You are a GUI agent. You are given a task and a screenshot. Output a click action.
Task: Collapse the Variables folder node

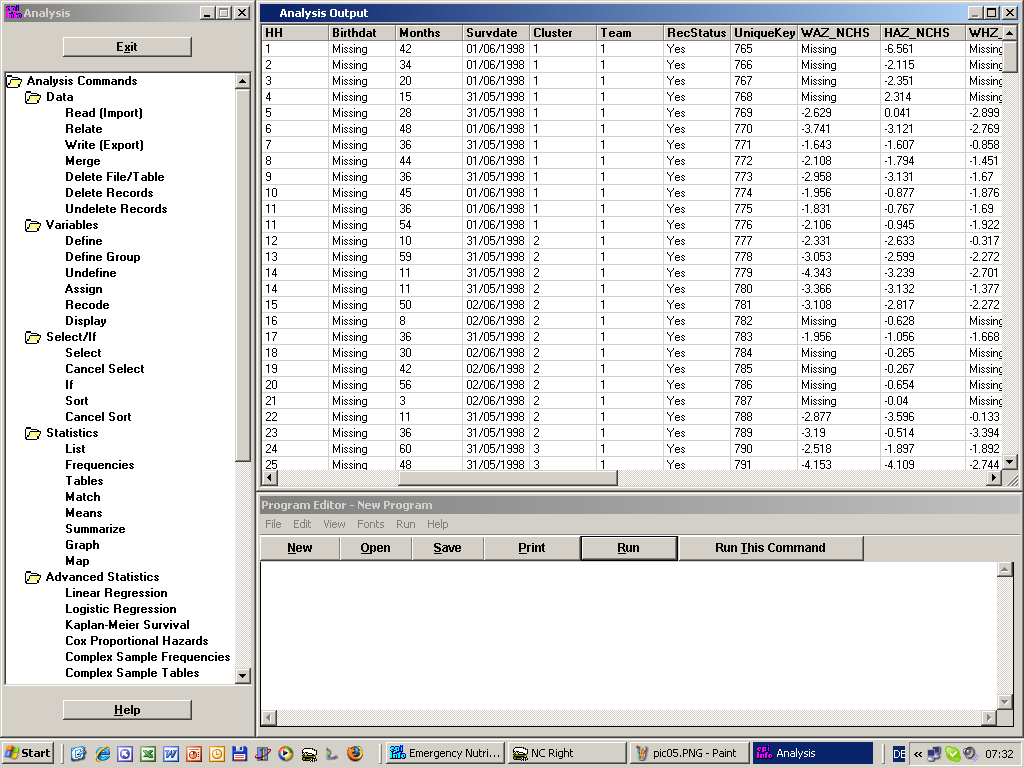(x=34, y=225)
